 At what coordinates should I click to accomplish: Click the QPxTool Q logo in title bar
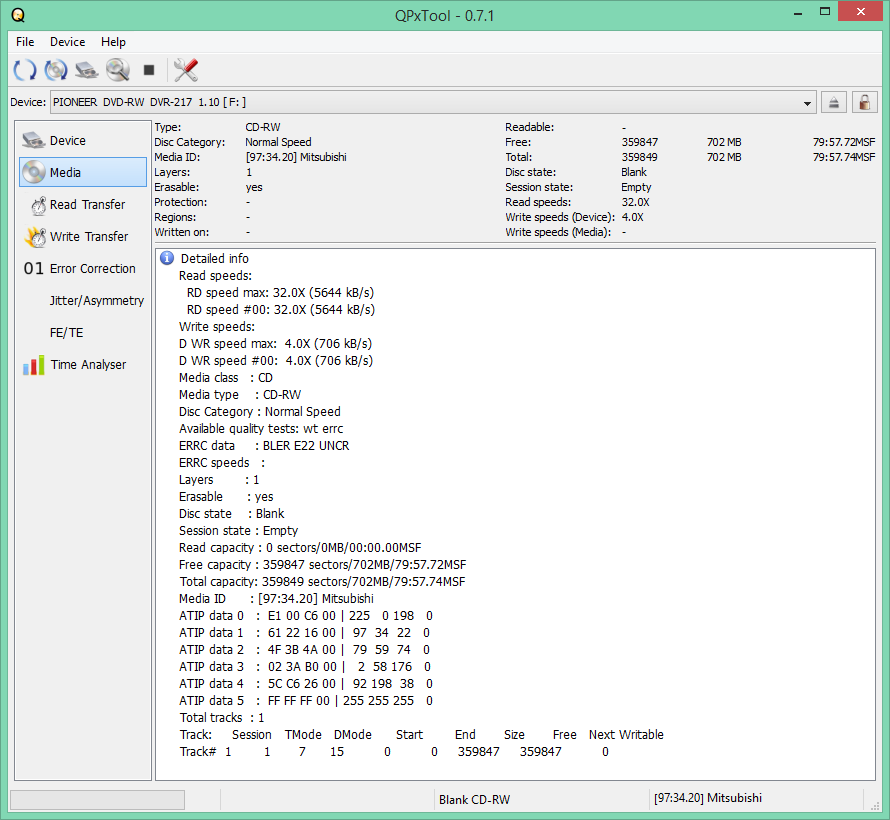pos(18,15)
